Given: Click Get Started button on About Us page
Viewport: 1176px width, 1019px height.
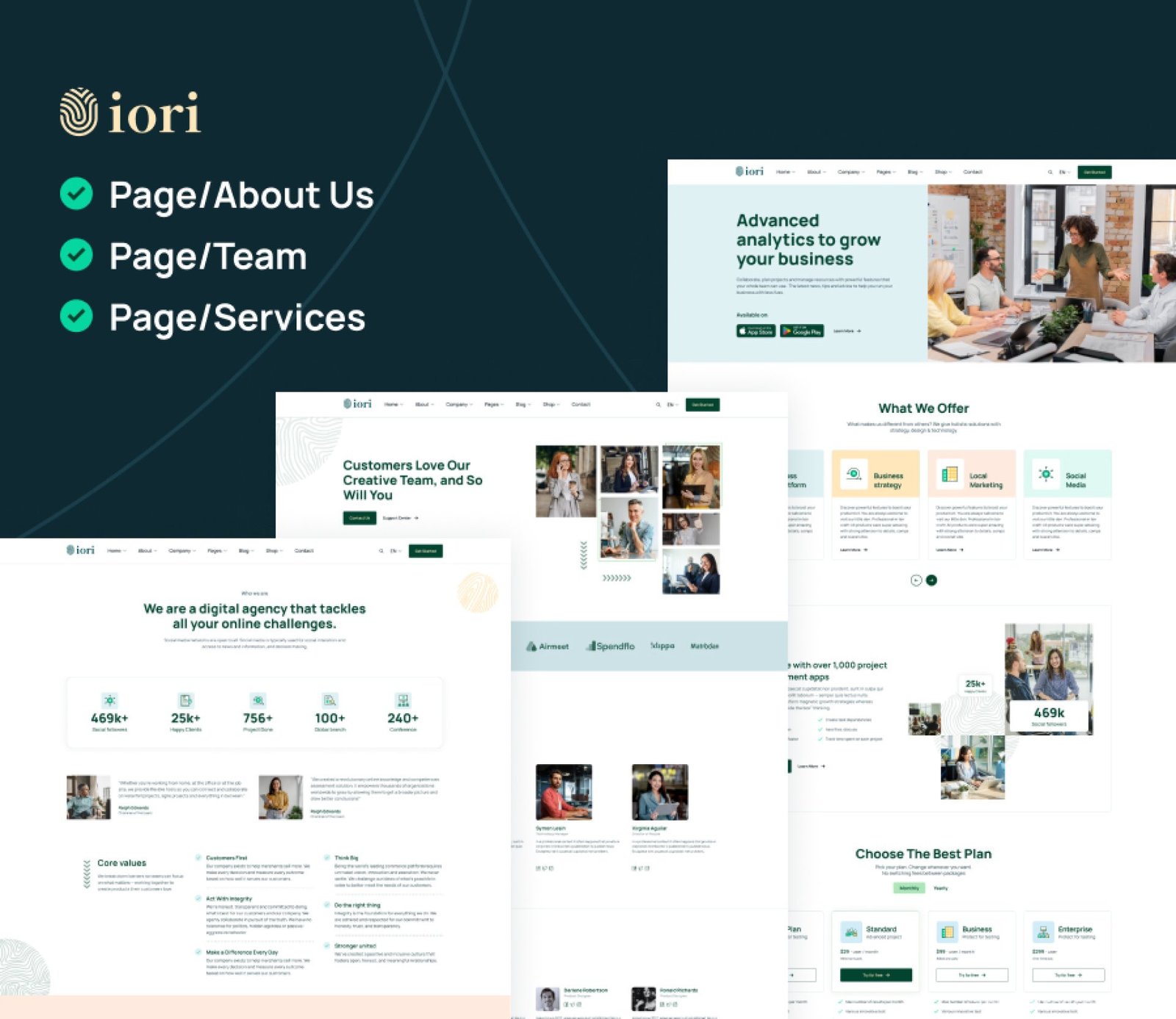Looking at the screenshot, I should click(426, 551).
